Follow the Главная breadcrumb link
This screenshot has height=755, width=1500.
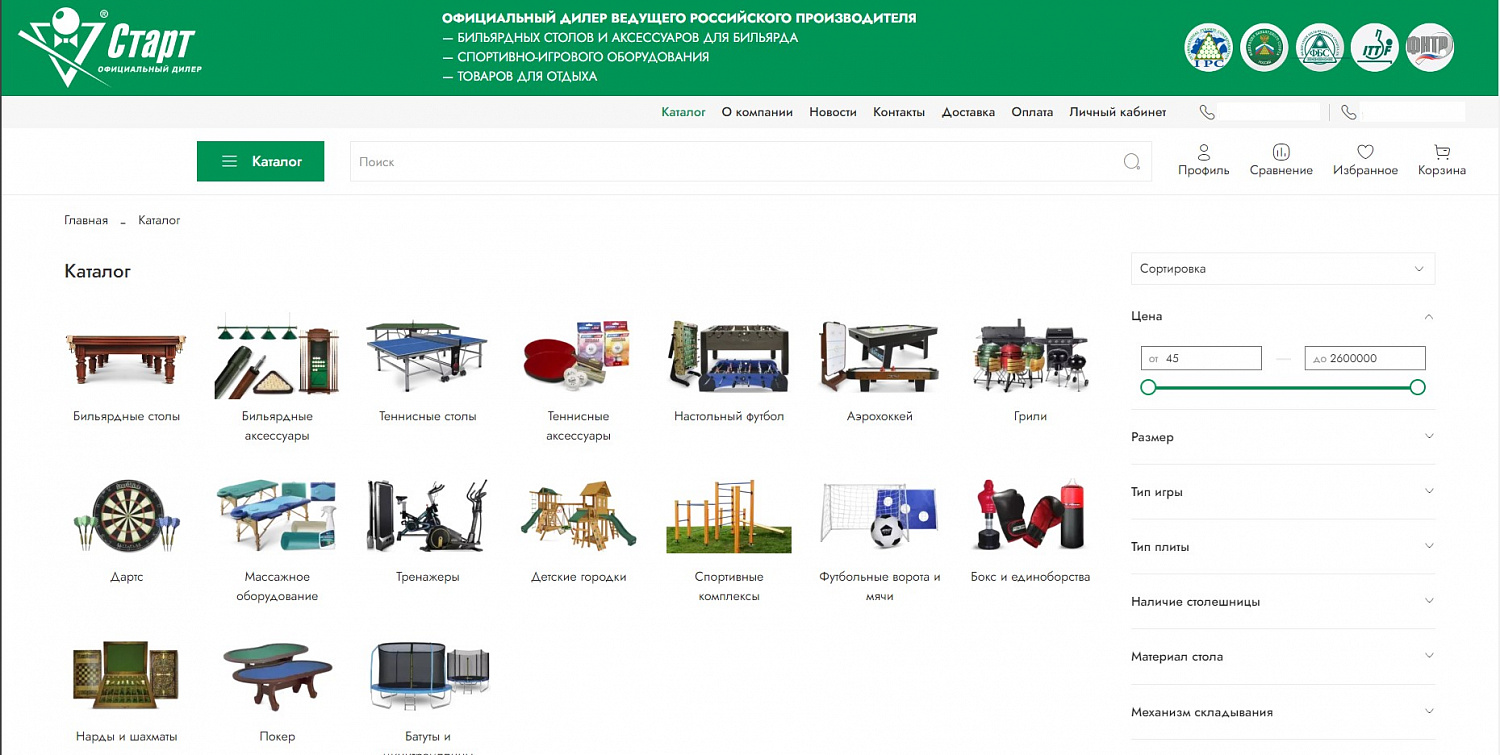pyautogui.click(x=86, y=220)
